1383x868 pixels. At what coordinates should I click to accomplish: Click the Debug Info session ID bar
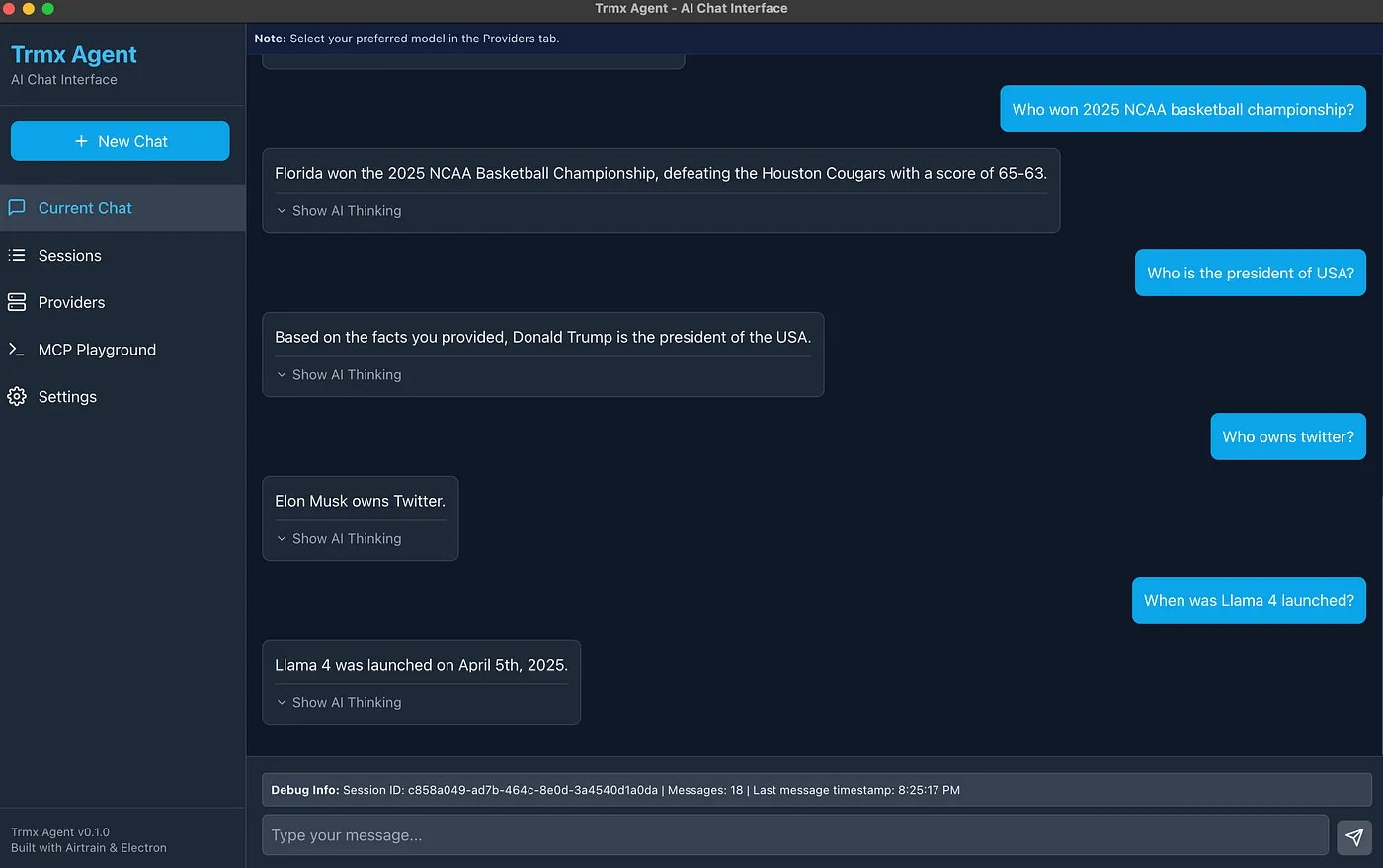tap(817, 790)
